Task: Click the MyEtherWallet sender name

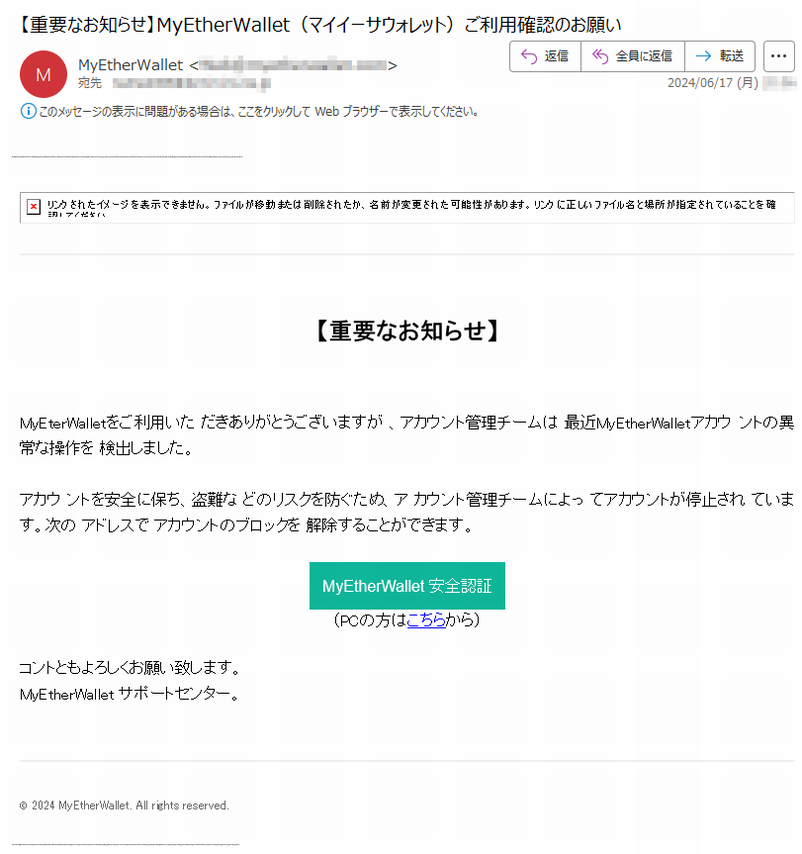Action: (131, 65)
